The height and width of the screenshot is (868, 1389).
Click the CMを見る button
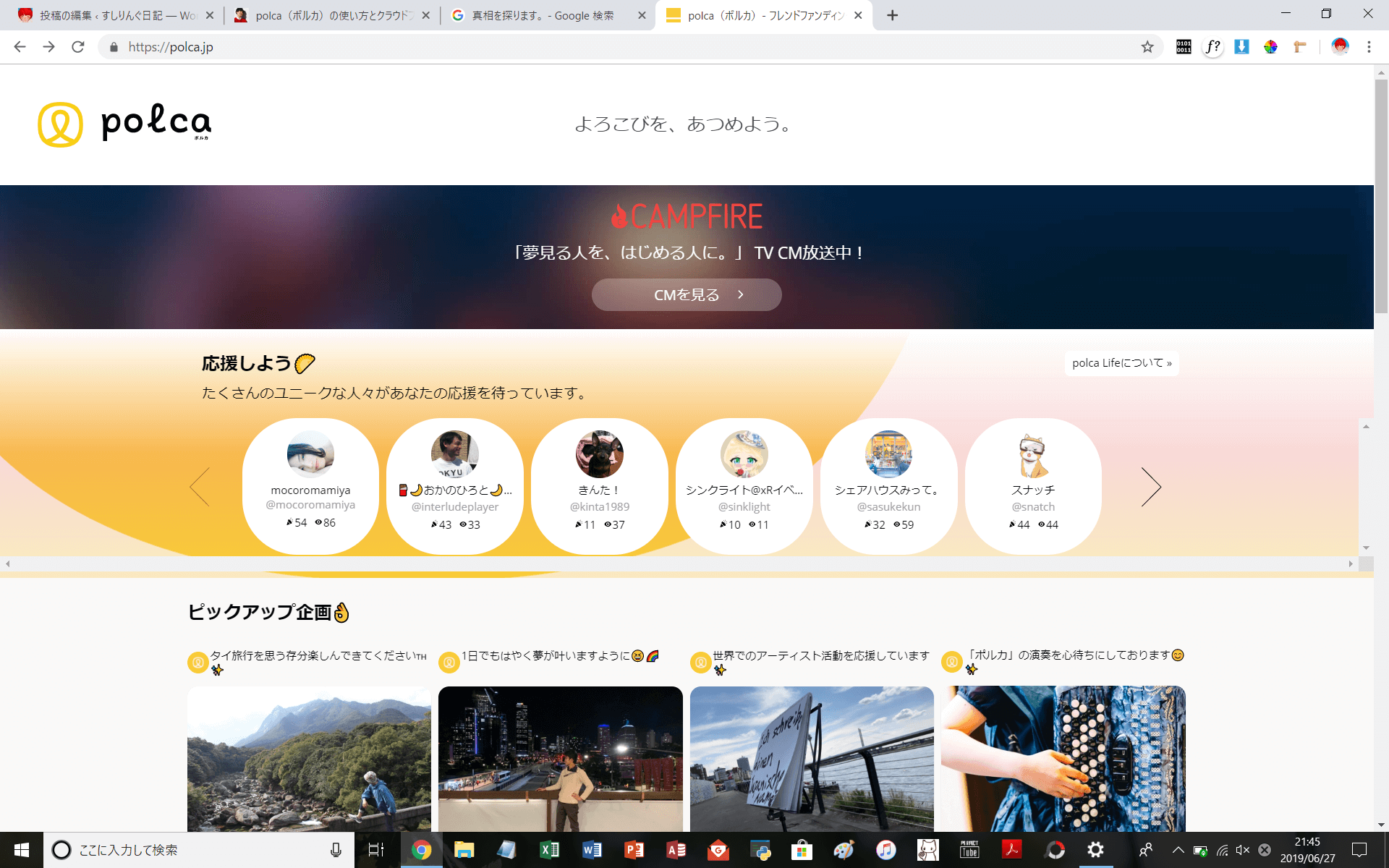[687, 295]
